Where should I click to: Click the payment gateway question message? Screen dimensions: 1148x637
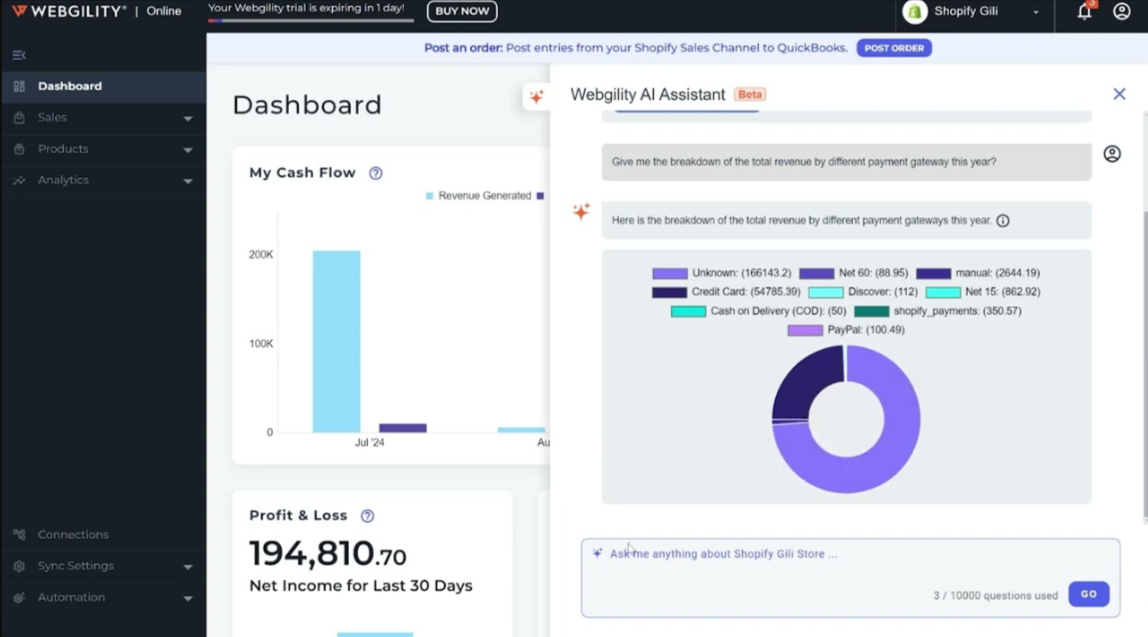846,162
